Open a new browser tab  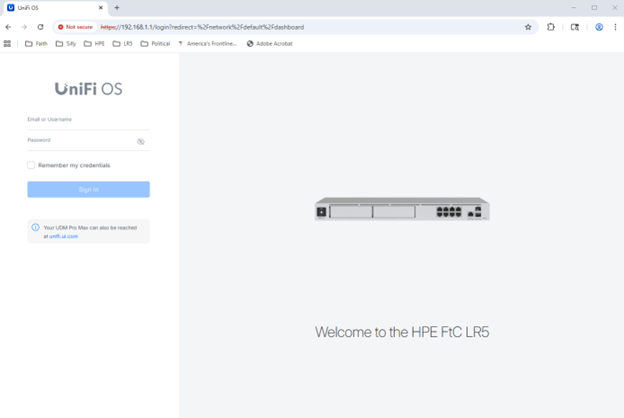point(117,8)
